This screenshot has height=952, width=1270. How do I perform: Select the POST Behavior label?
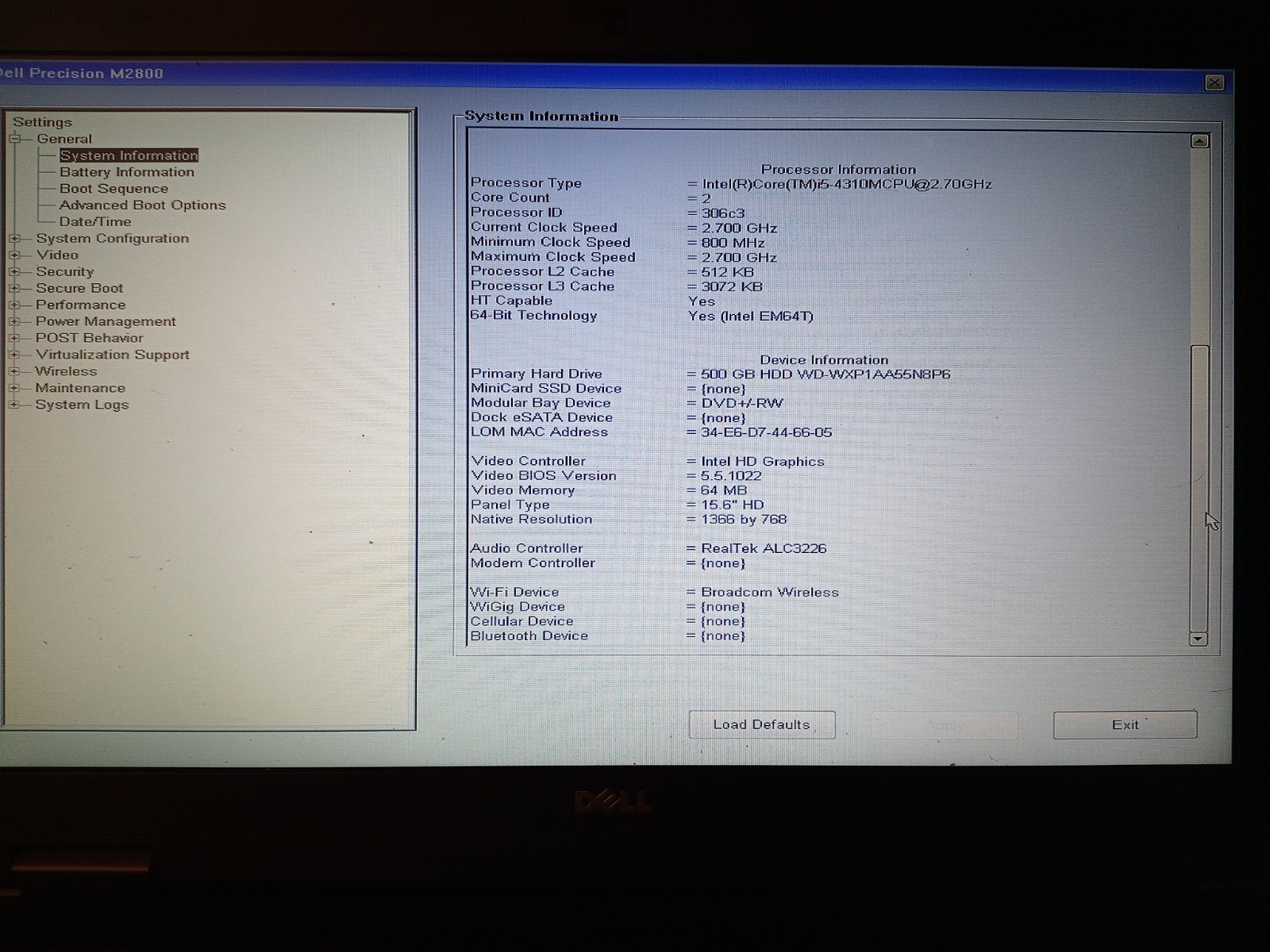point(89,338)
